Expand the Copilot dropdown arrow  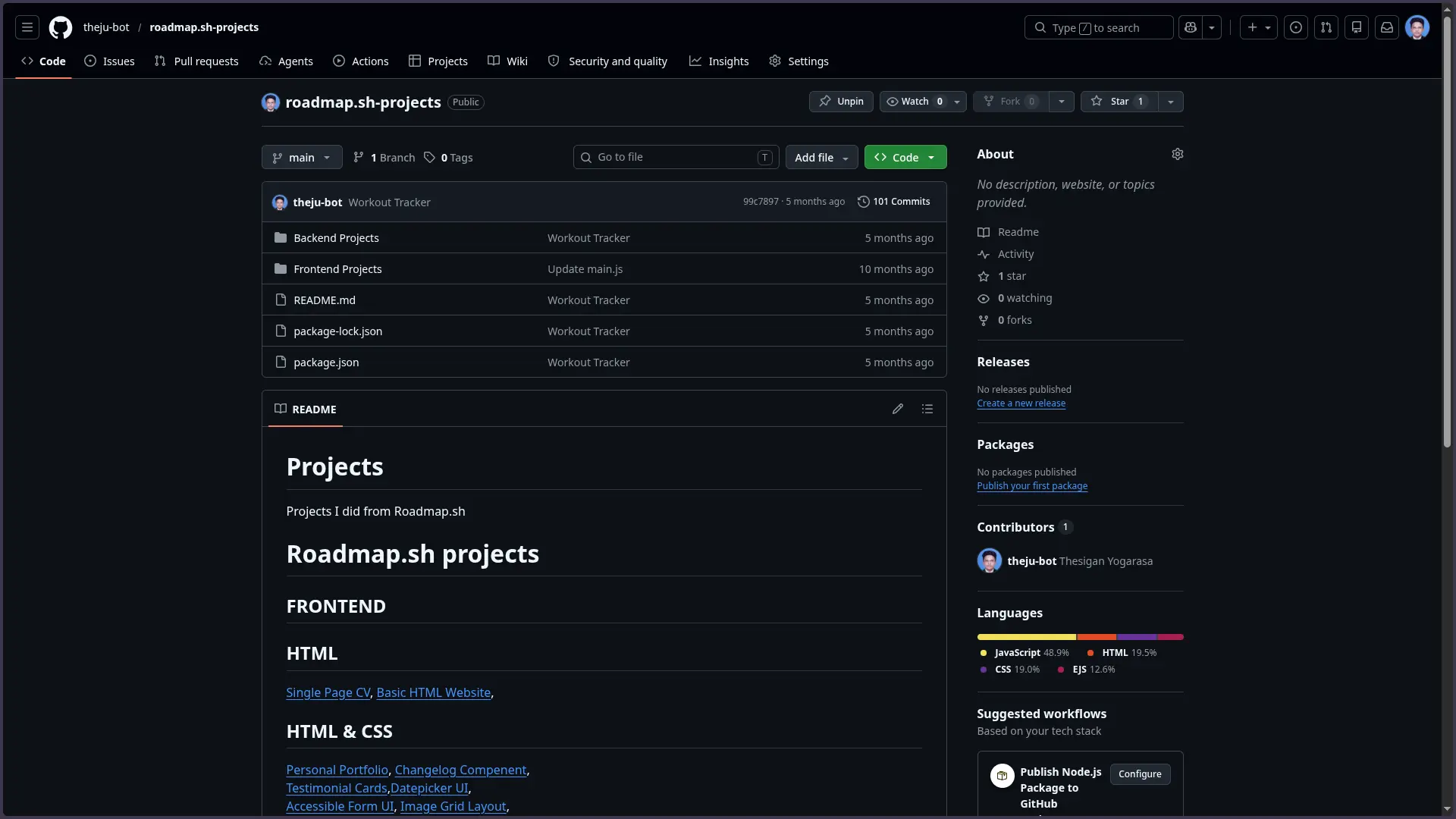point(1212,27)
